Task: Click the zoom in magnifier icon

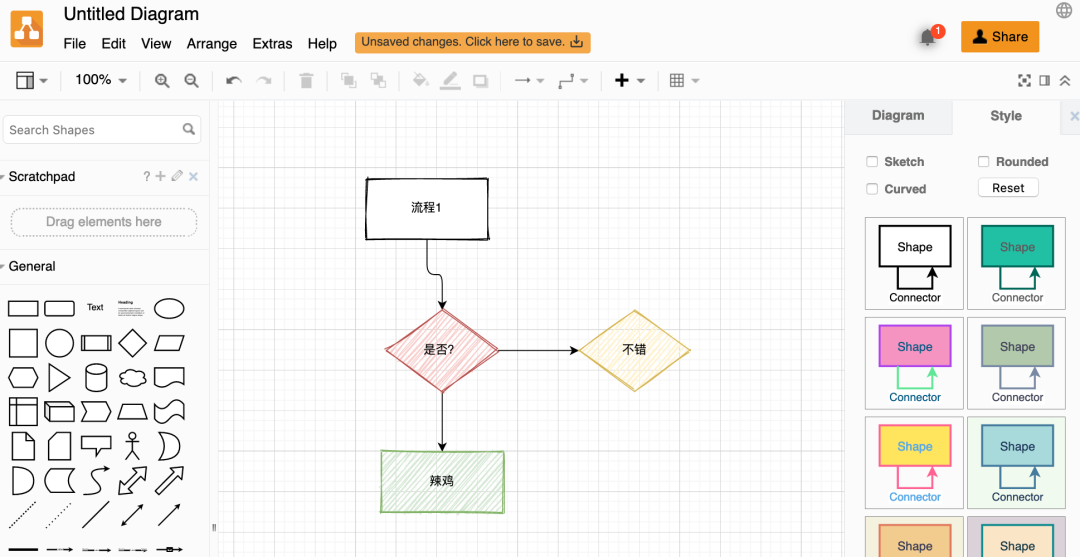Action: coord(161,81)
